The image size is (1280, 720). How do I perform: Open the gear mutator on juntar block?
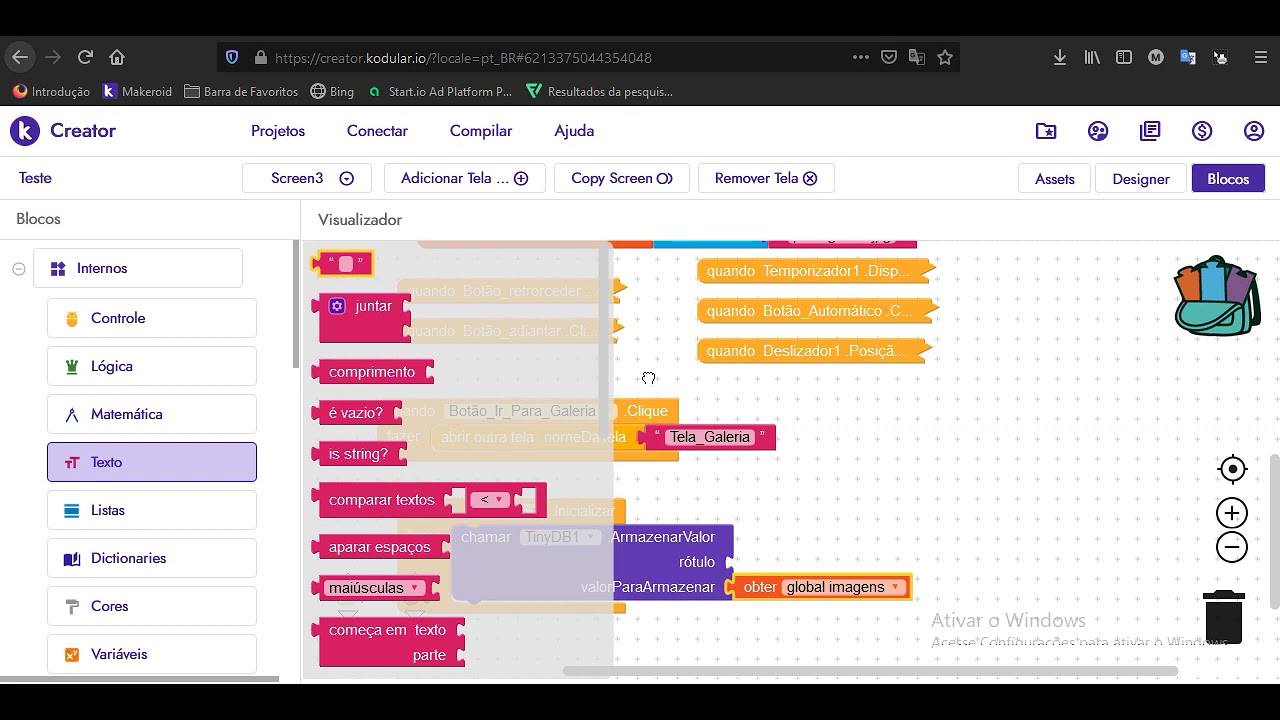pos(337,306)
